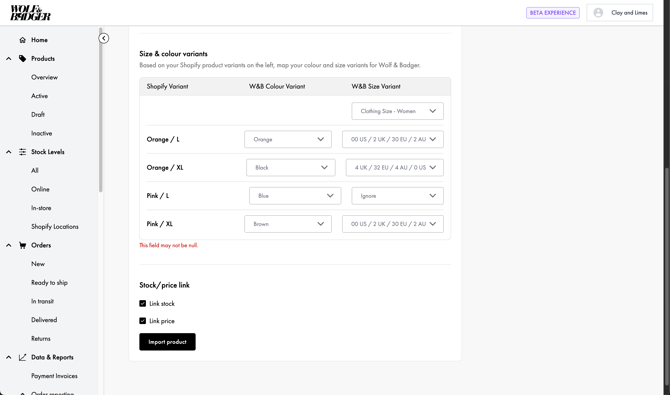Toggle the Link price checkbox
This screenshot has height=395, width=670.
(143, 321)
